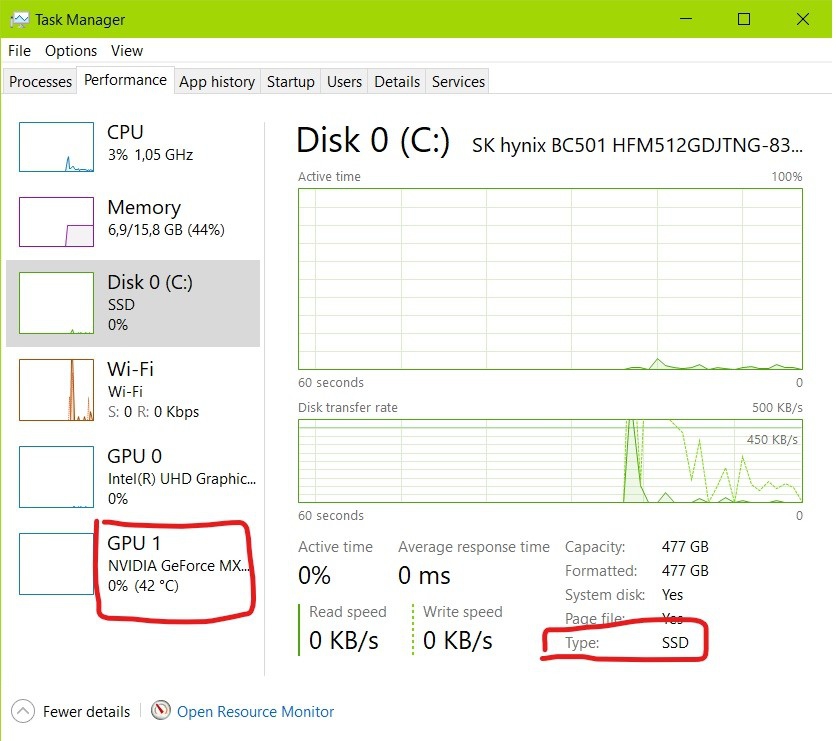Click the Disk 0 active time graph

[x=549, y=278]
